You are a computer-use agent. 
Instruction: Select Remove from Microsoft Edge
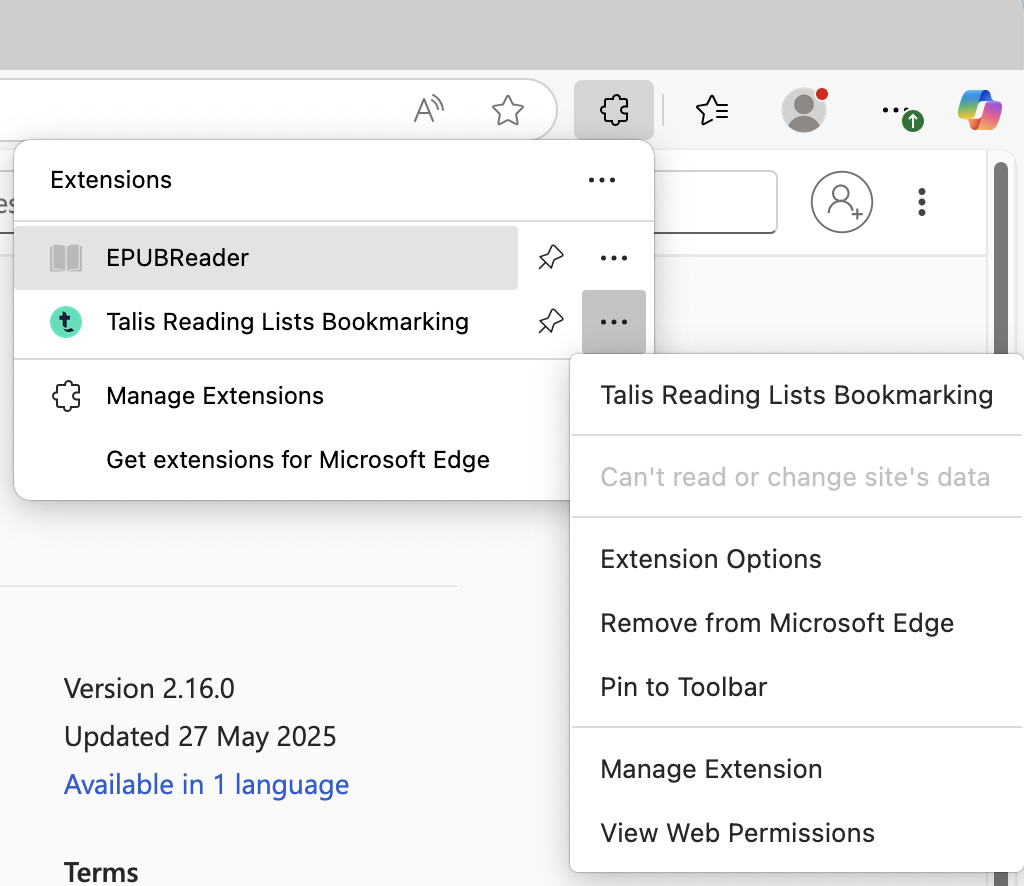coord(776,622)
